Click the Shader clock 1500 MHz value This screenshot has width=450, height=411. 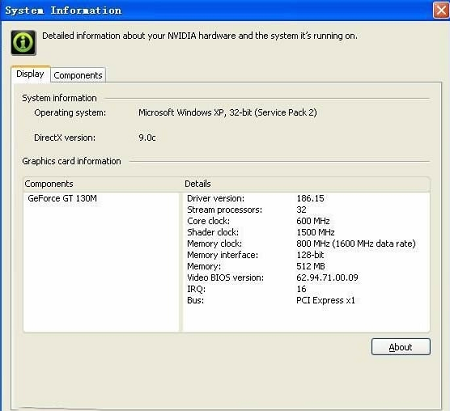[x=315, y=232]
